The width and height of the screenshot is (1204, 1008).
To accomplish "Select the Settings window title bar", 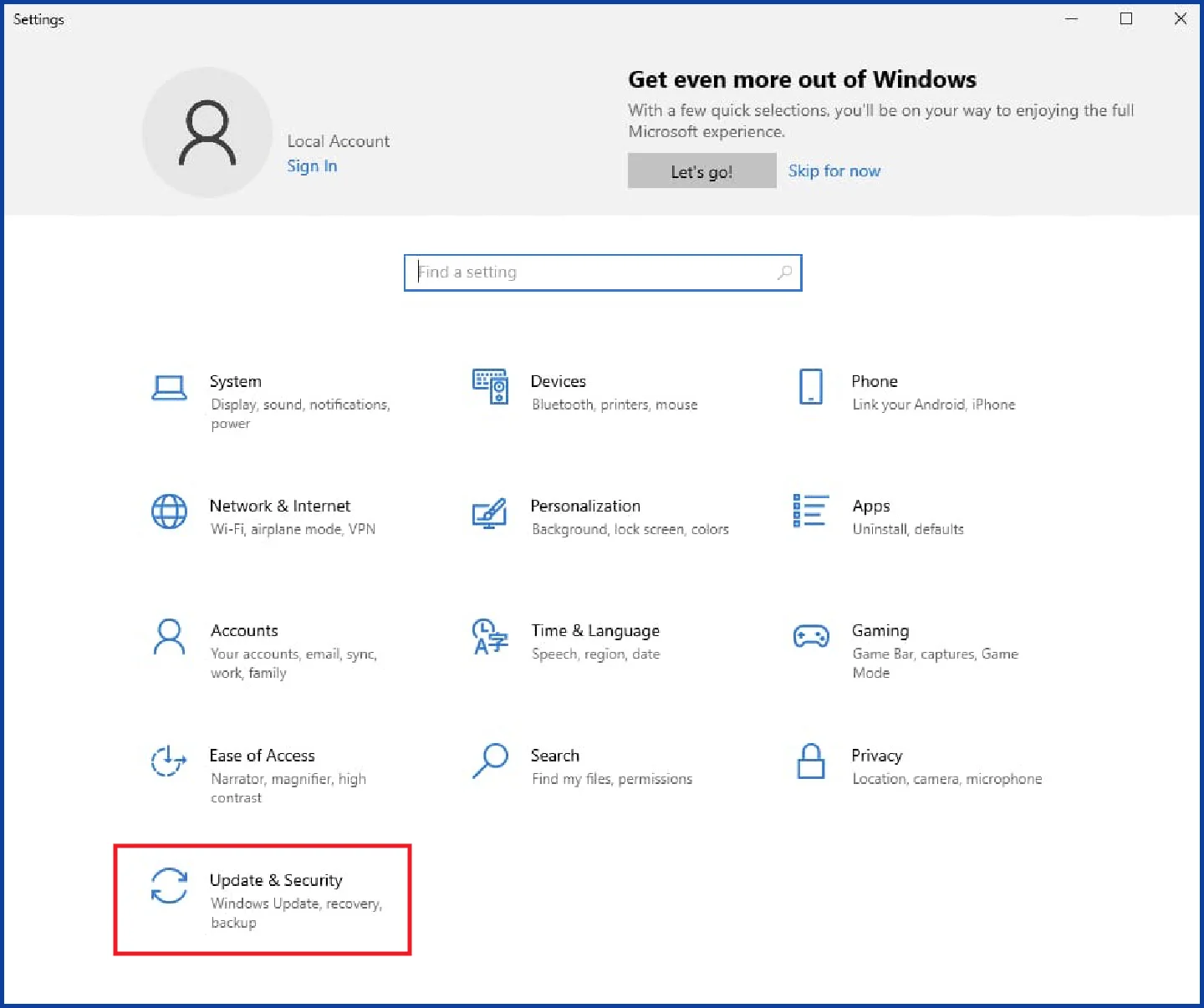I will point(38,18).
